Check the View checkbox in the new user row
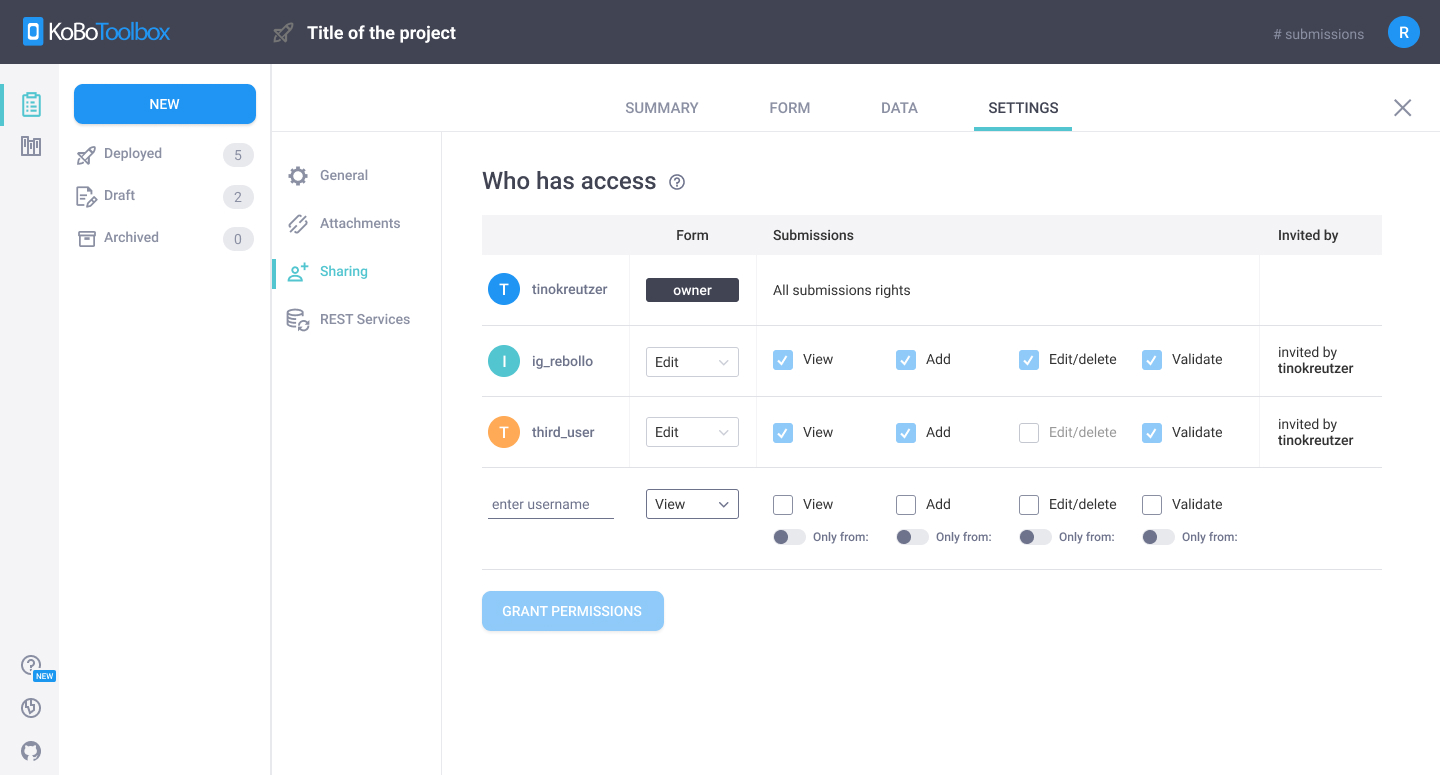The height and width of the screenshot is (775, 1440). (x=782, y=504)
